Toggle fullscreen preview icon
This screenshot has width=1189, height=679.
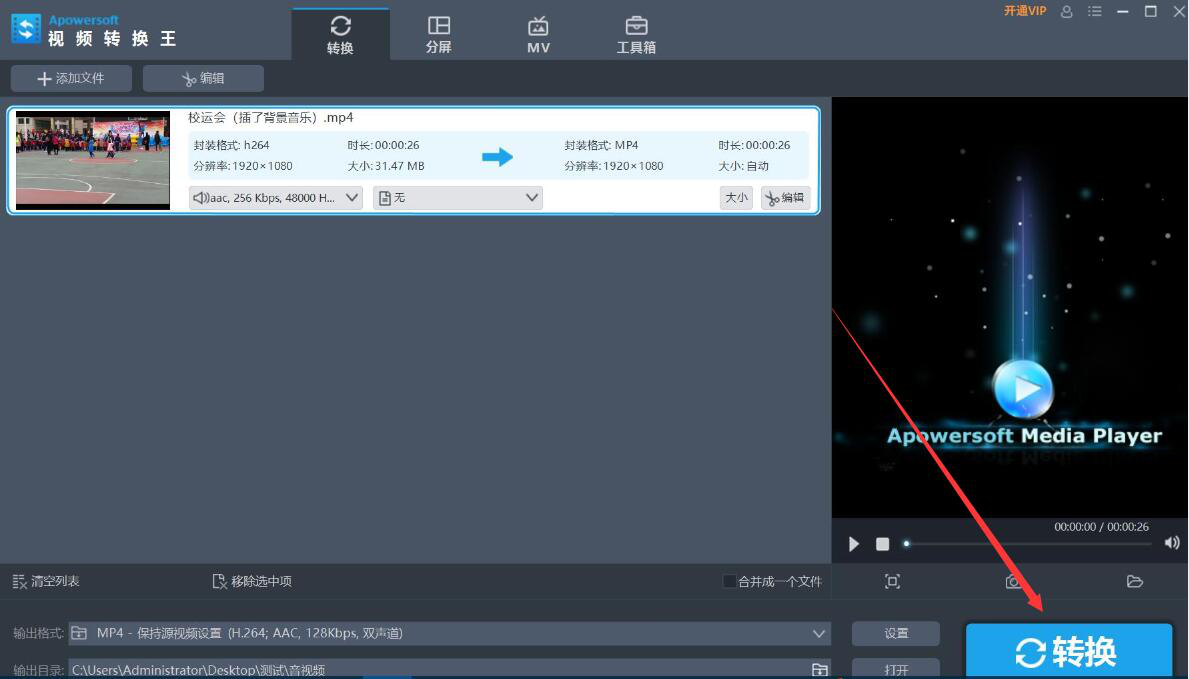click(x=893, y=582)
